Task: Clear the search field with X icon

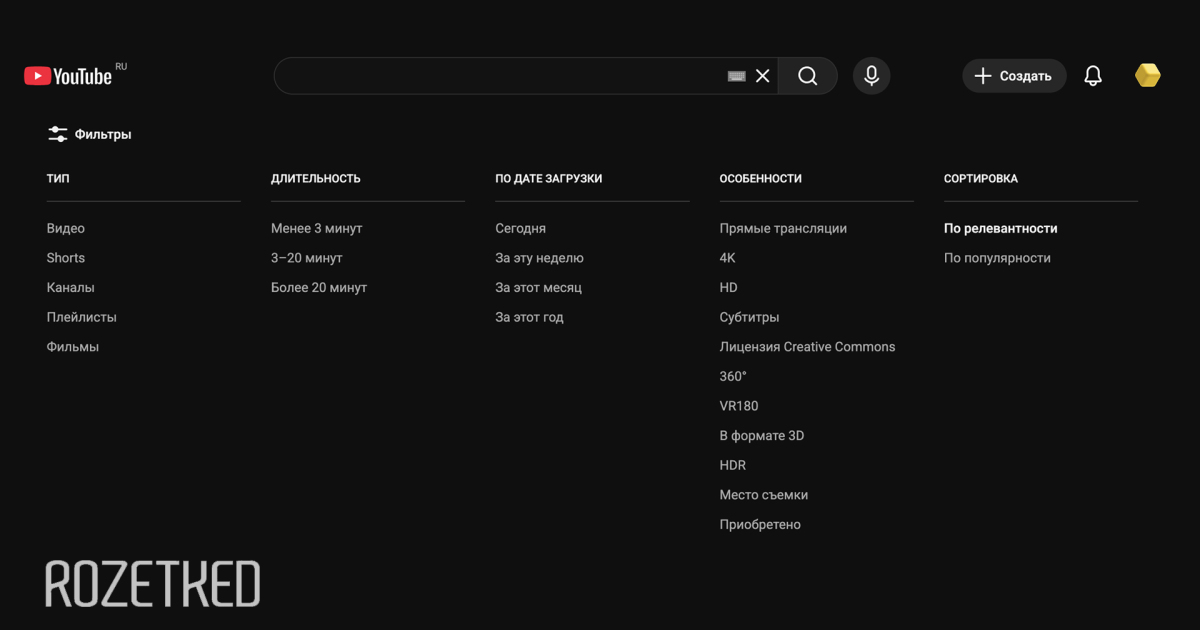Action: (x=763, y=76)
